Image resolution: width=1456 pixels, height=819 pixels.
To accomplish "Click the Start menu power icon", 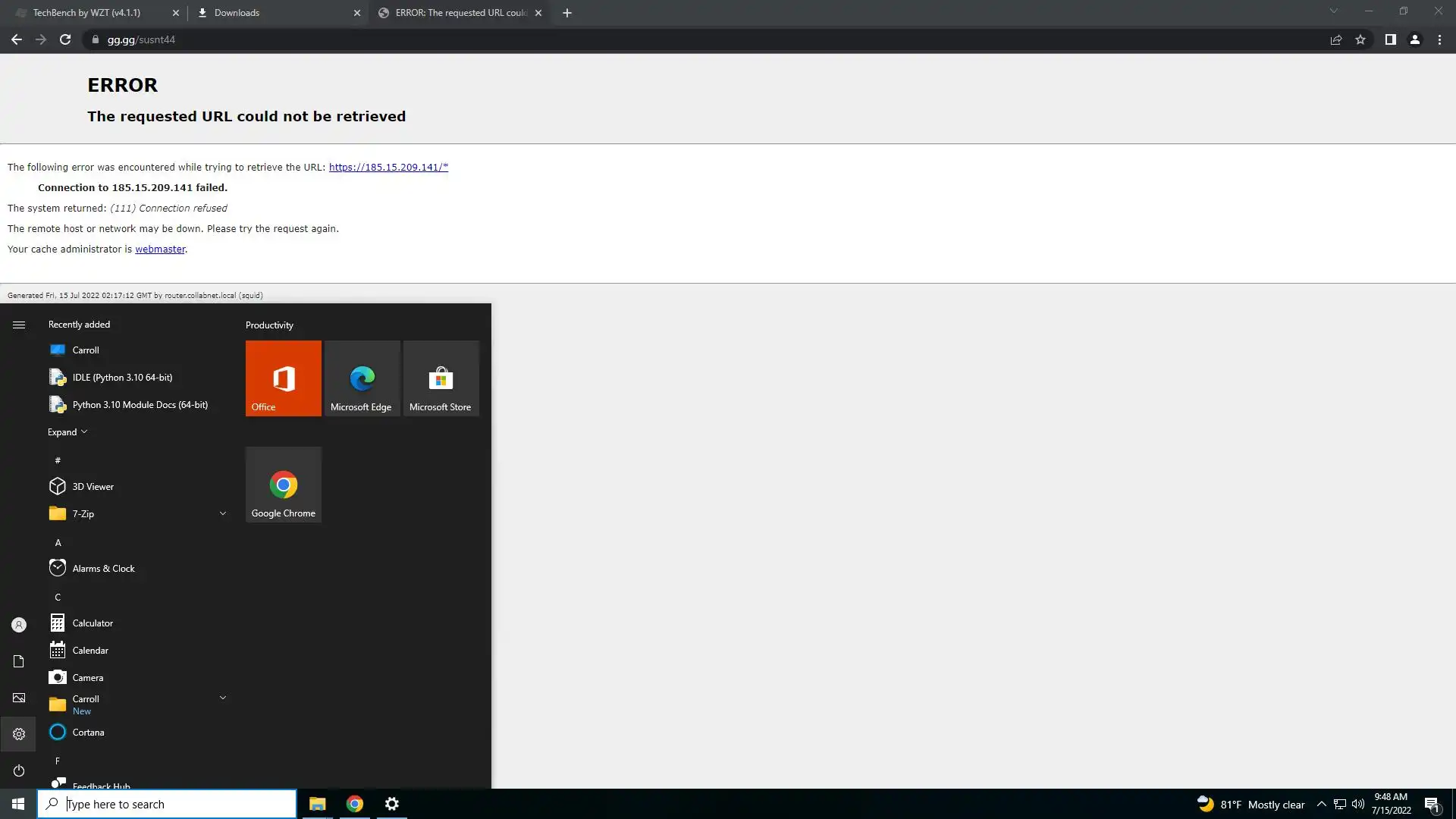I will (x=19, y=770).
